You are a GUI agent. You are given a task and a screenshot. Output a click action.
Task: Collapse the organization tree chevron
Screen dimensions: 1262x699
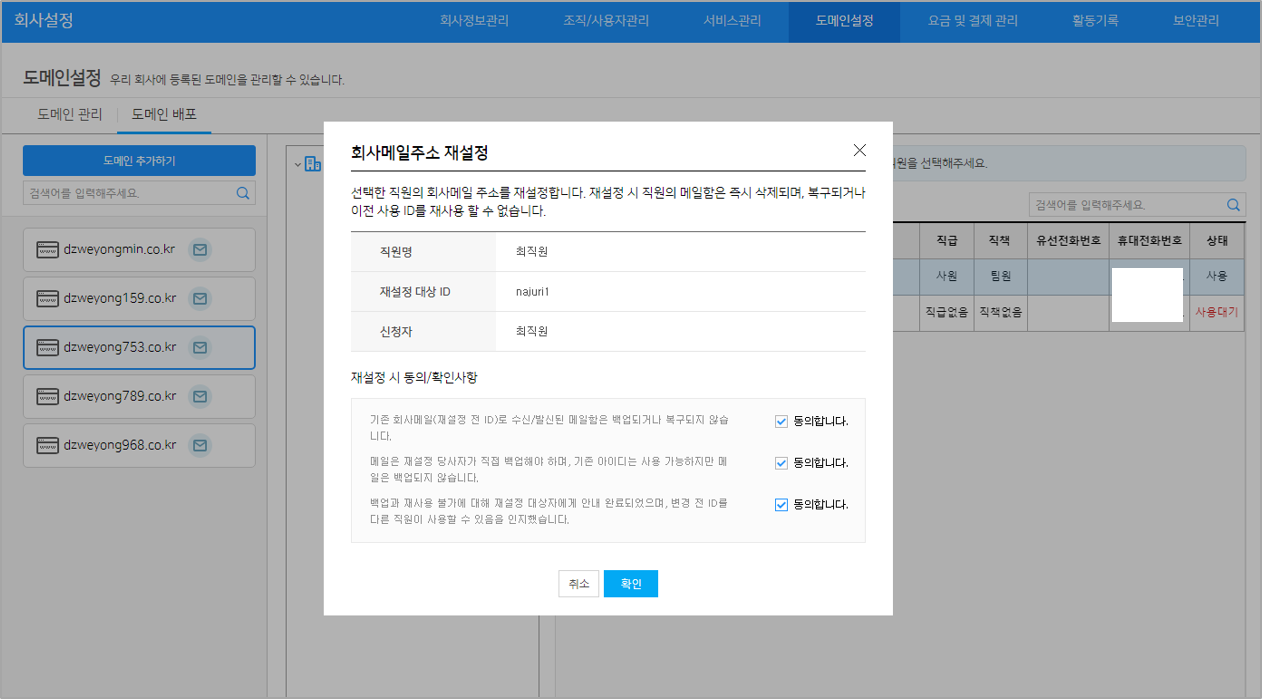click(x=298, y=165)
